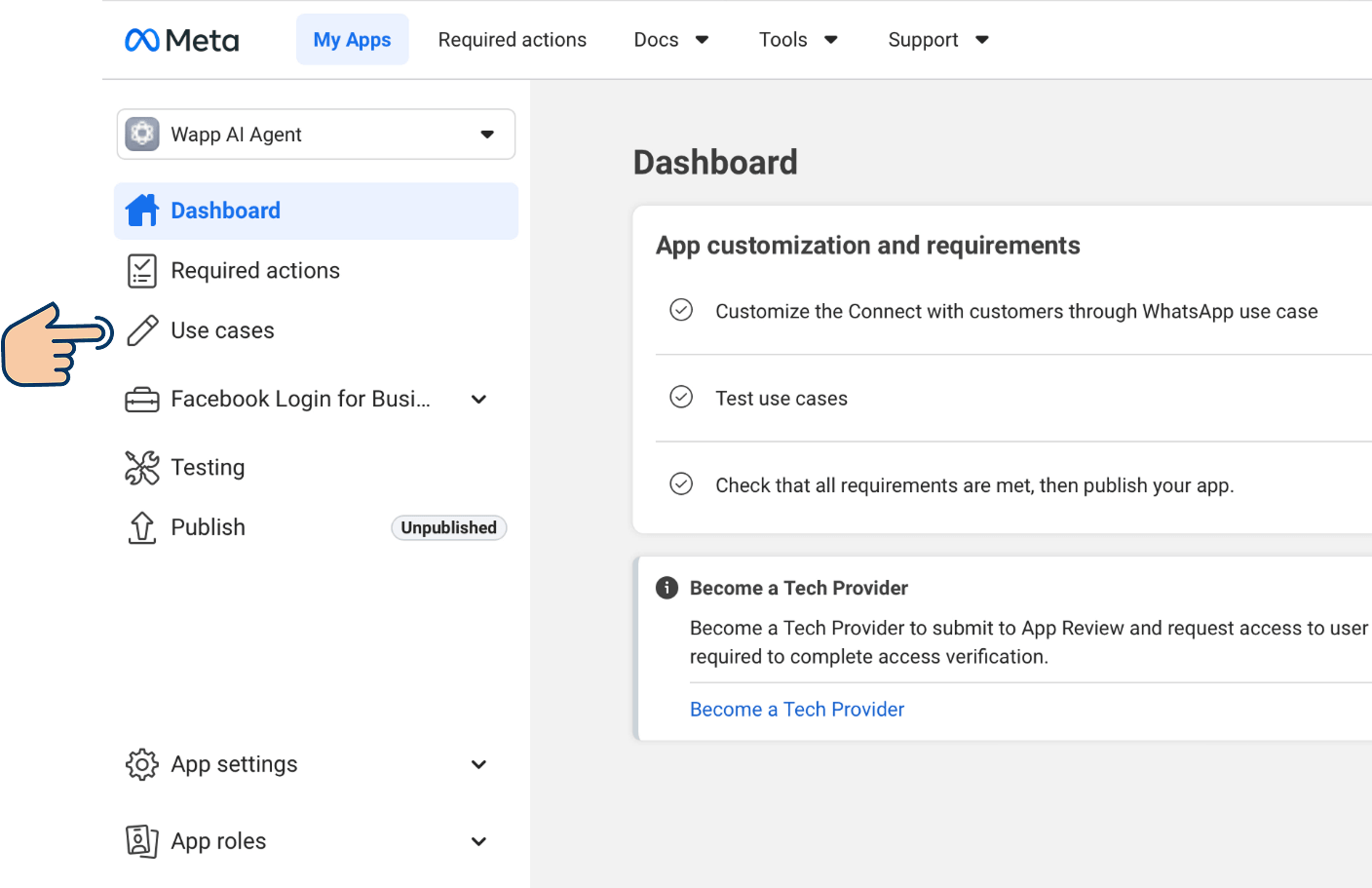Click the Wapp AI Agent app icon
Image resolution: width=1372 pixels, height=888 pixels.
click(142, 135)
